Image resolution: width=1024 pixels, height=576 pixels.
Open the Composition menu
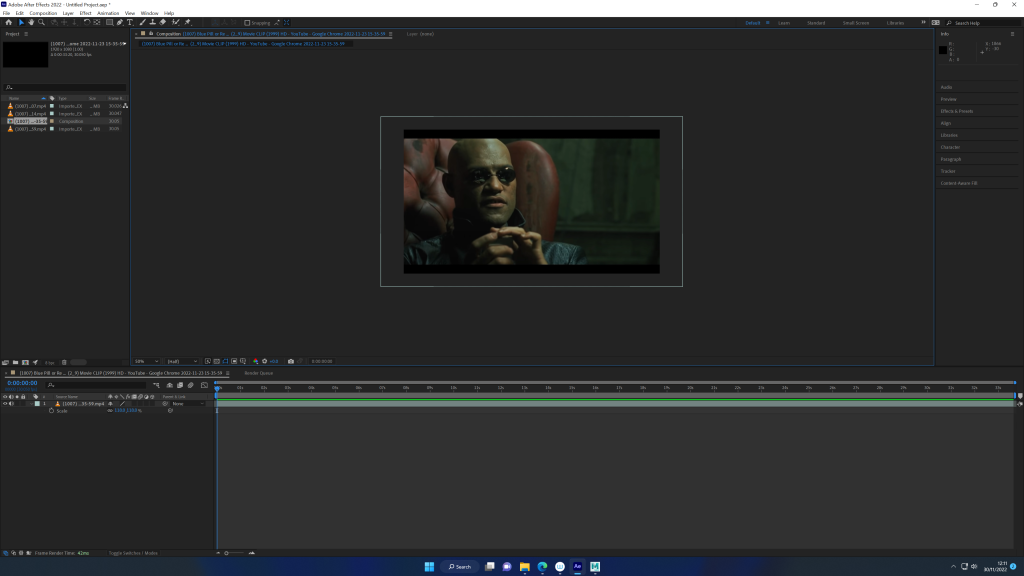[43, 13]
